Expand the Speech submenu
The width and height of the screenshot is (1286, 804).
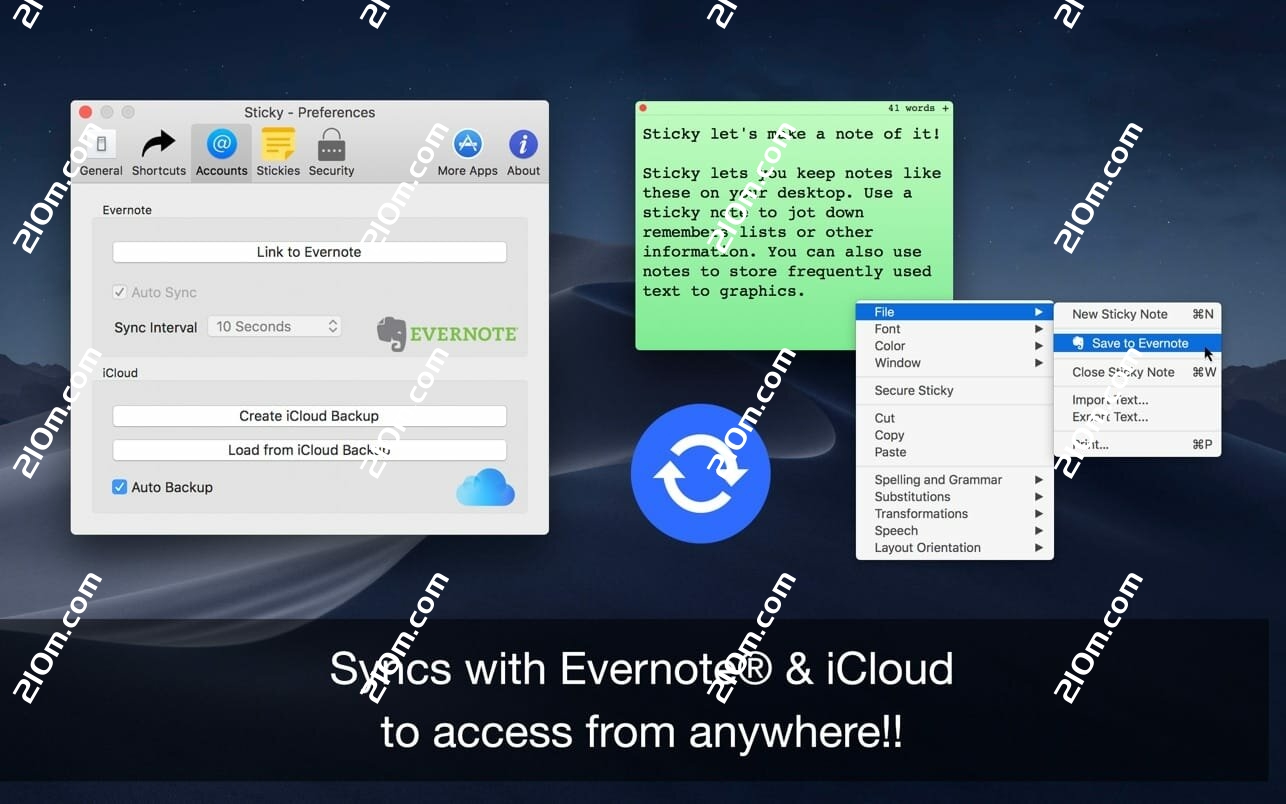(955, 531)
